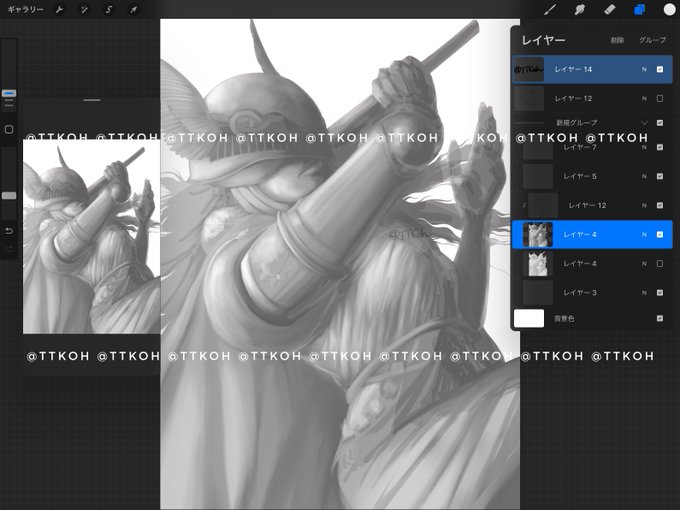Adjust the brush size slider
The height and width of the screenshot is (510, 680).
pyautogui.click(x=9, y=93)
